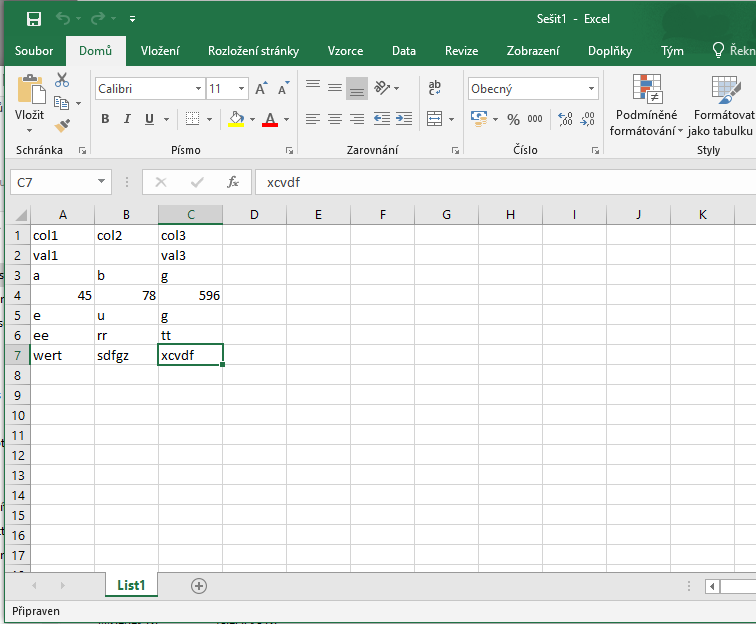Add a new sheet with plus button
756x624 pixels.
[x=198, y=586]
